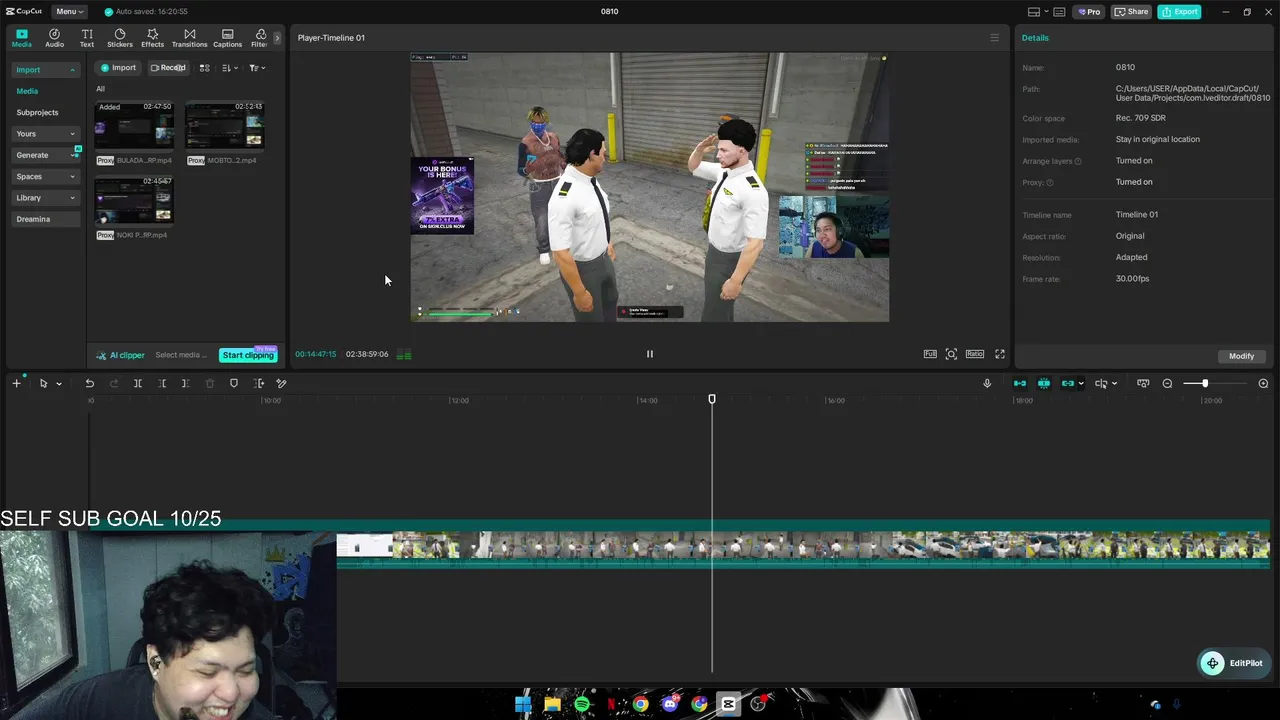The width and height of the screenshot is (1280, 720).
Task: Switch to the Transitions tab
Action: pyautogui.click(x=189, y=38)
